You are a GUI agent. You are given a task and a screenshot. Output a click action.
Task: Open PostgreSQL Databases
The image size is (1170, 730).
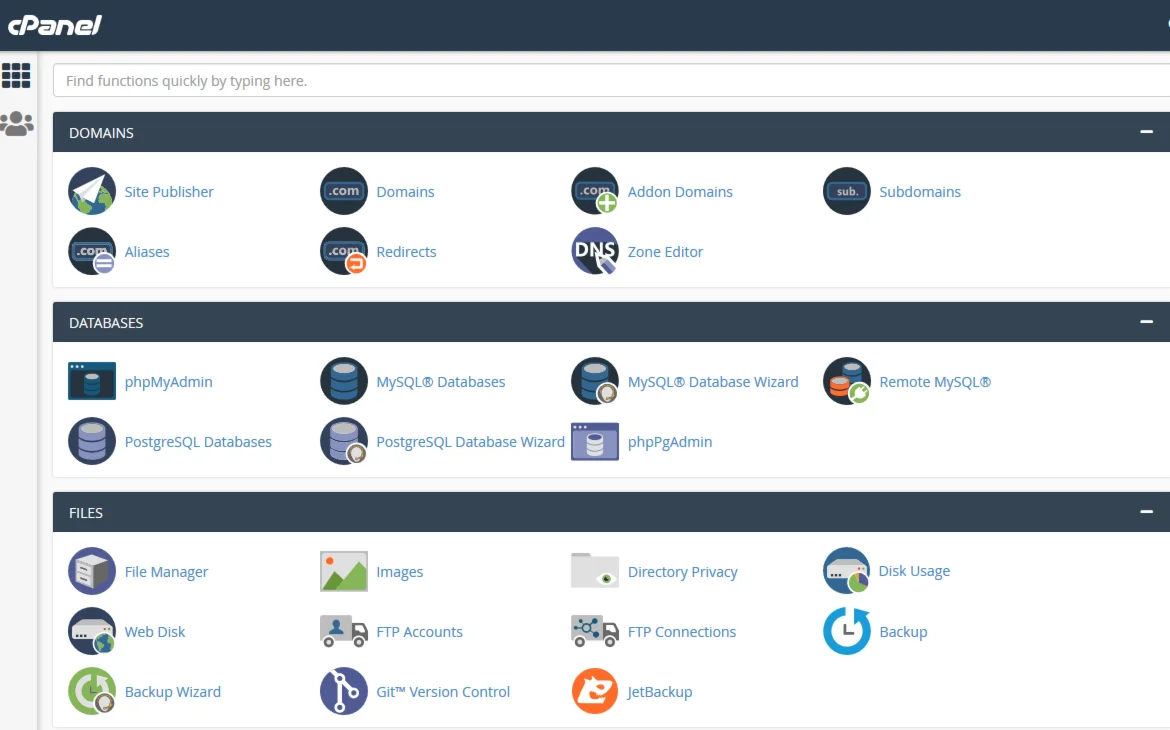pos(198,441)
